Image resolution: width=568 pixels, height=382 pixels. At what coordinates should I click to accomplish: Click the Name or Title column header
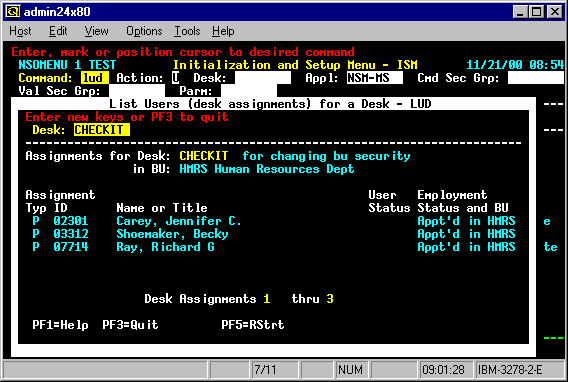162,208
